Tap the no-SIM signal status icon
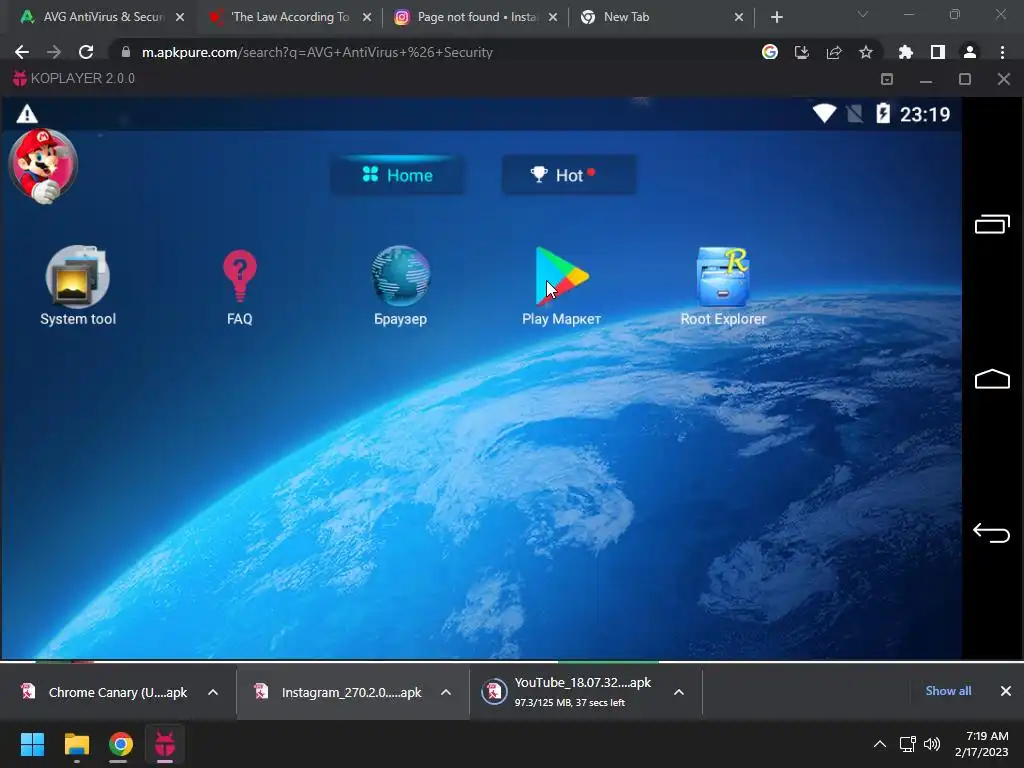This screenshot has height=768, width=1024. (854, 114)
